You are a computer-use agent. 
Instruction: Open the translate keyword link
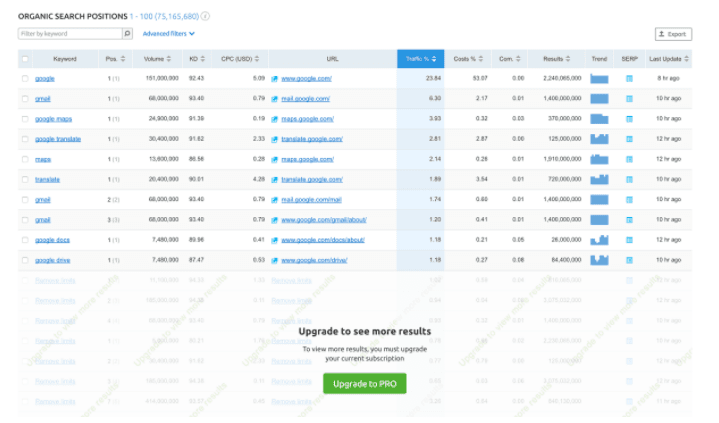[x=47, y=179]
